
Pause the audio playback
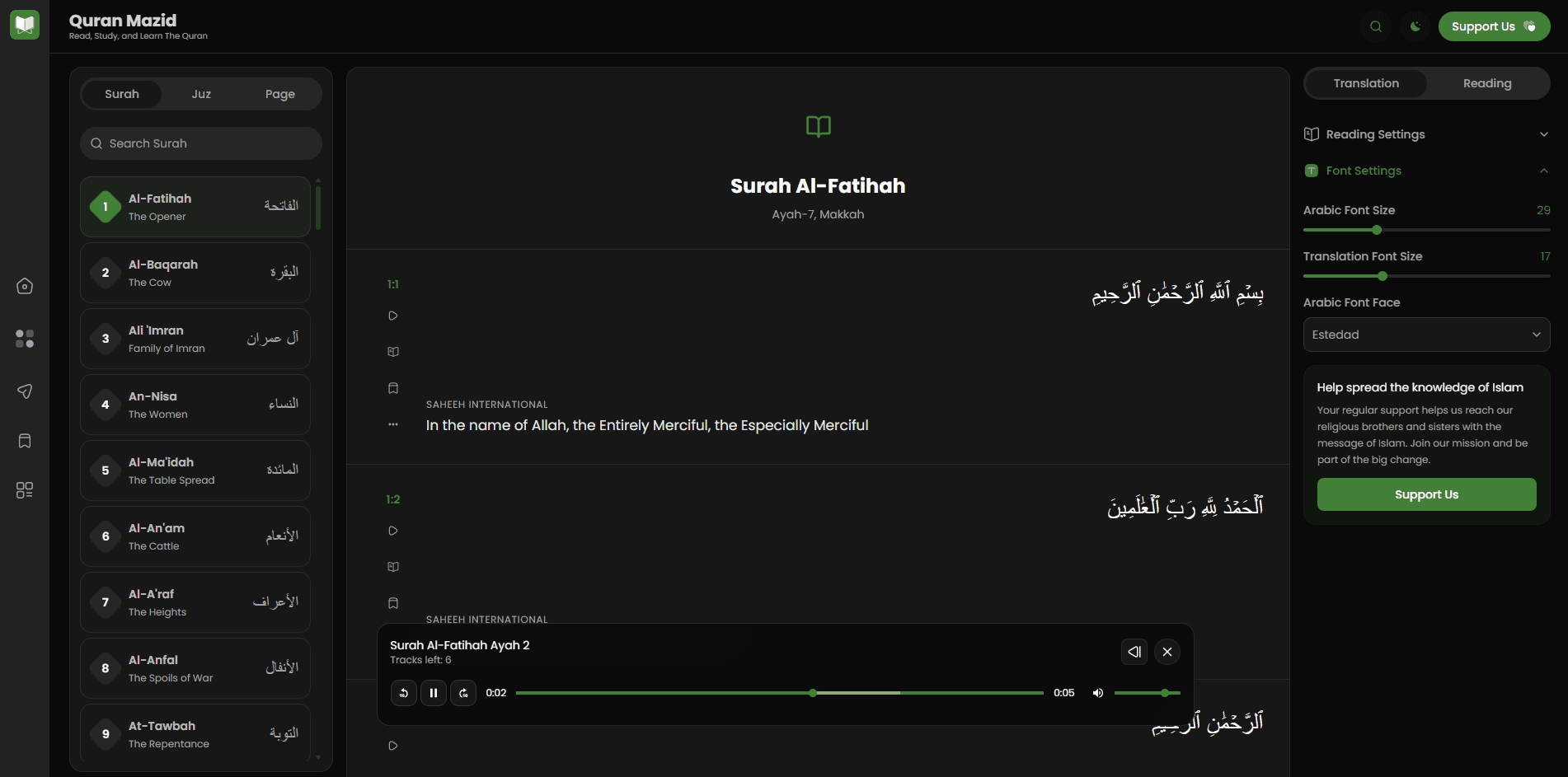click(434, 693)
